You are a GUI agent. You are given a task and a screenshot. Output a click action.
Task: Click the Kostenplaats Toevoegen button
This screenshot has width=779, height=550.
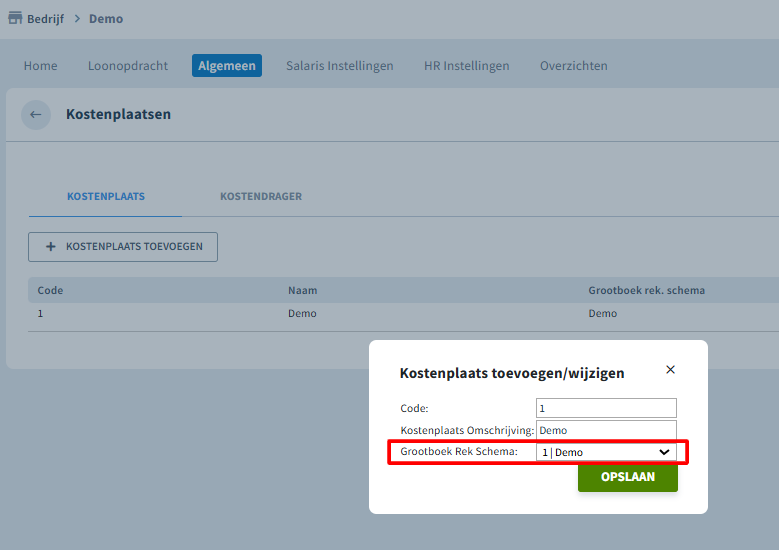[x=123, y=247]
